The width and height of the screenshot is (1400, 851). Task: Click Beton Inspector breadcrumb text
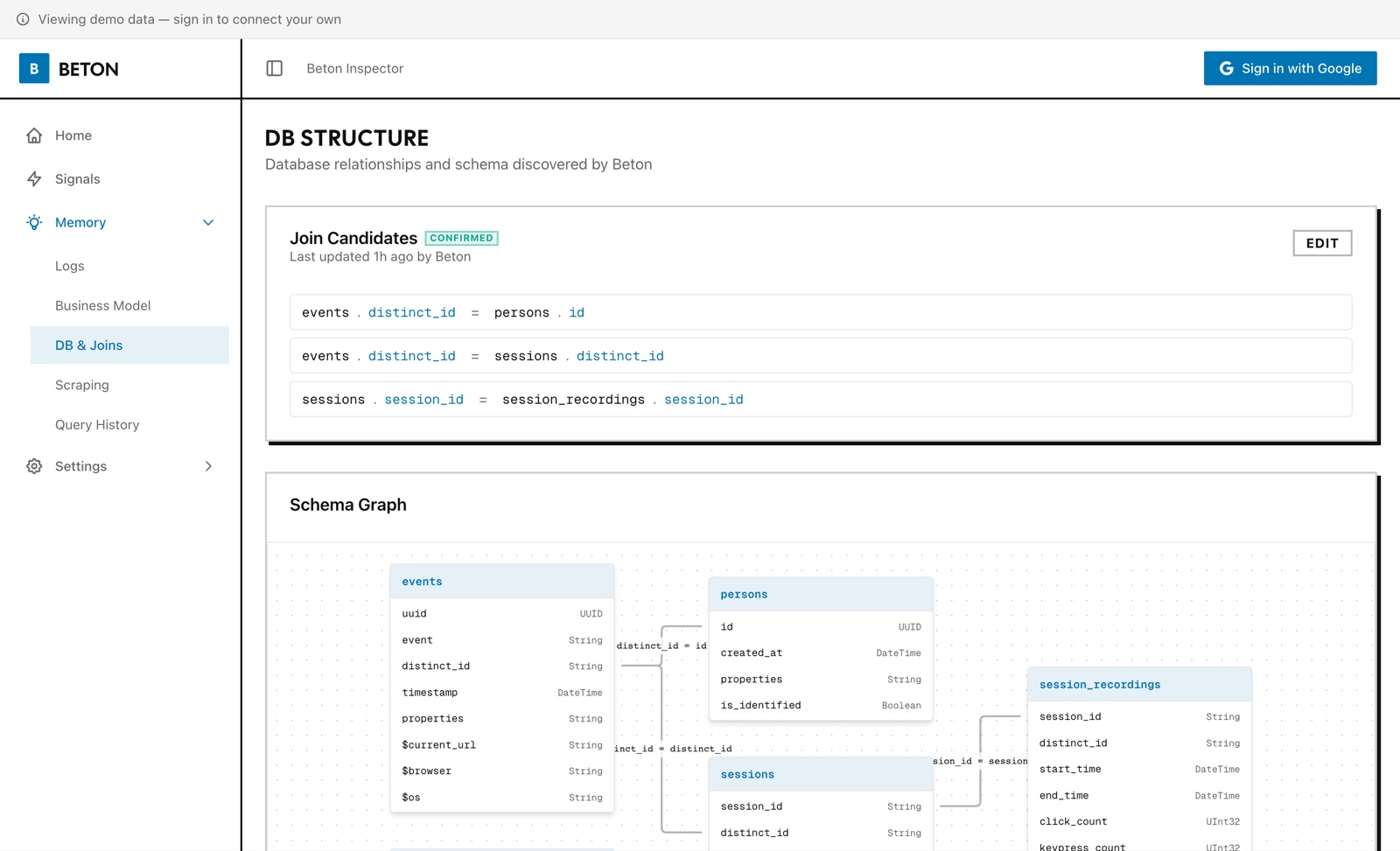(x=354, y=68)
